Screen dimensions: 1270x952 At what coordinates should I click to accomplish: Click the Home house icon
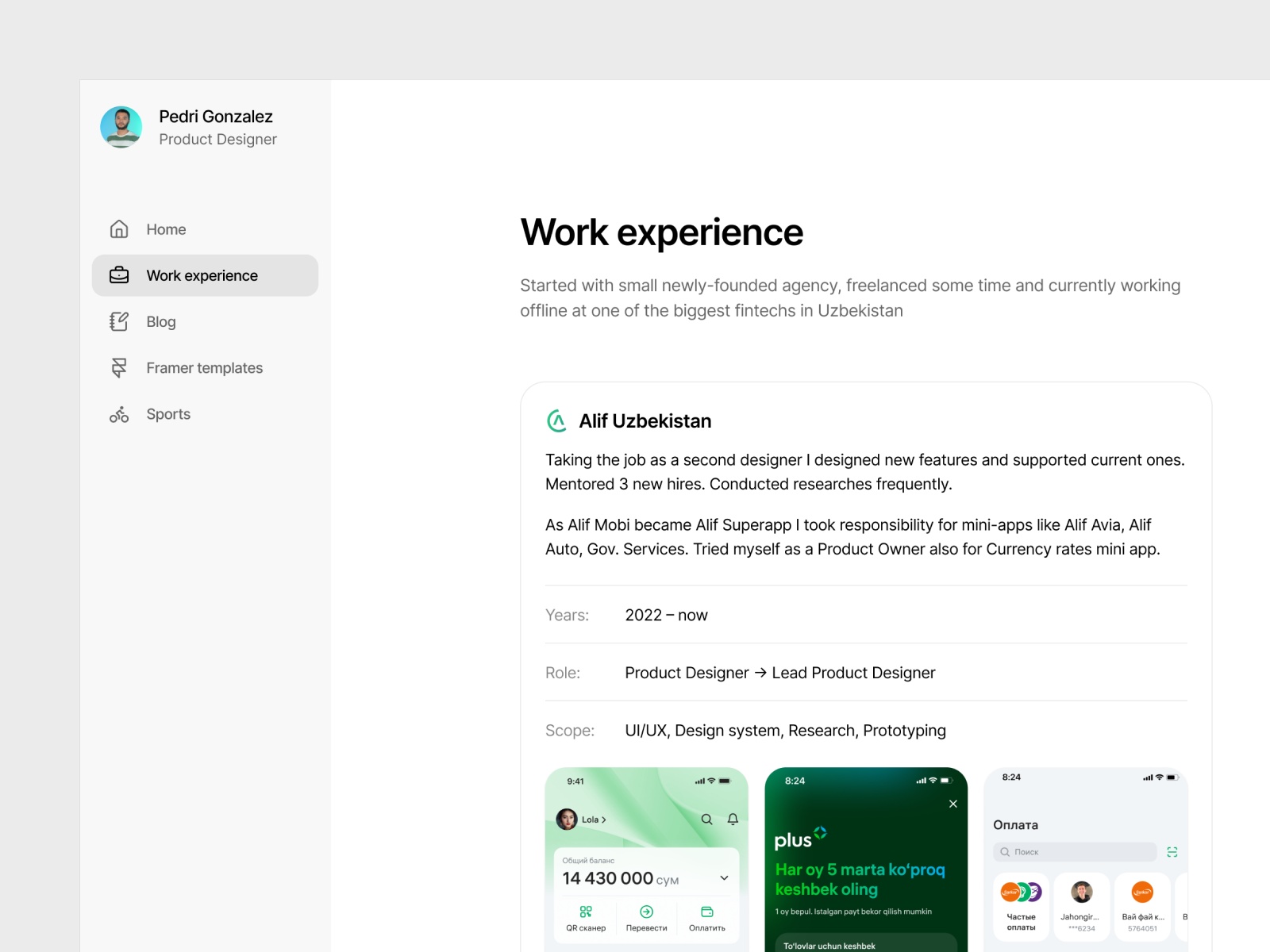tap(119, 229)
